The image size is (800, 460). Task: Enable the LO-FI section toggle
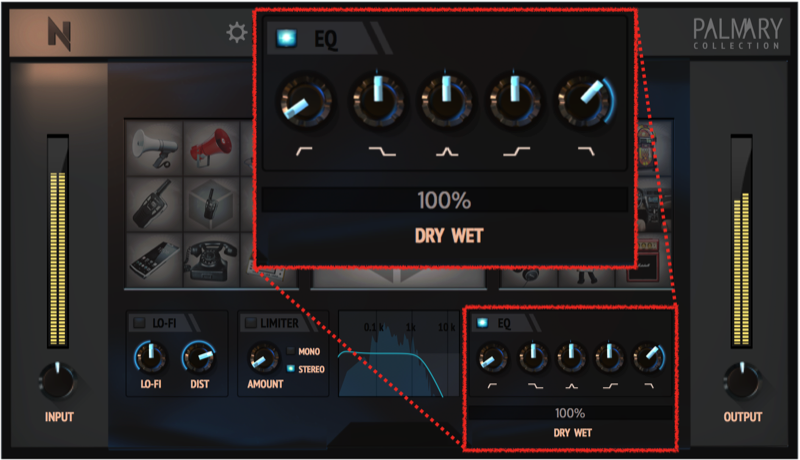(139, 323)
